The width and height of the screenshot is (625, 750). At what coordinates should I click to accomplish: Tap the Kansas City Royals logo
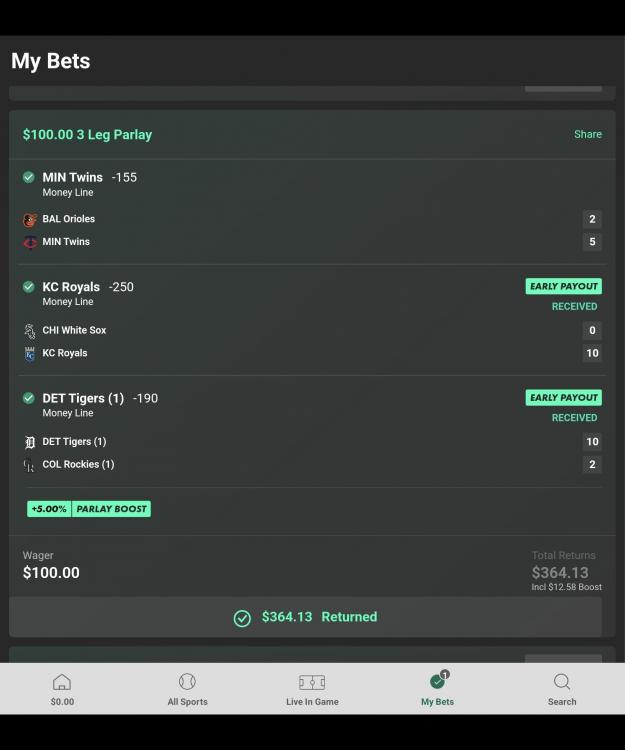click(29, 354)
